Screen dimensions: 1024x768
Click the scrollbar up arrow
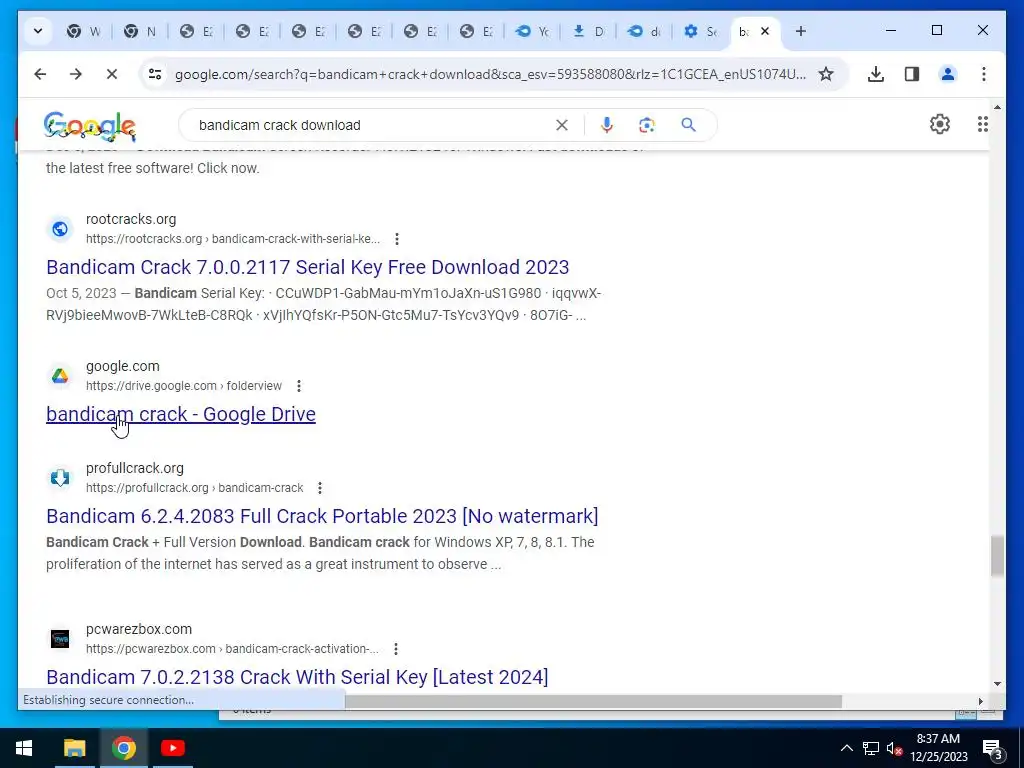coord(997,107)
